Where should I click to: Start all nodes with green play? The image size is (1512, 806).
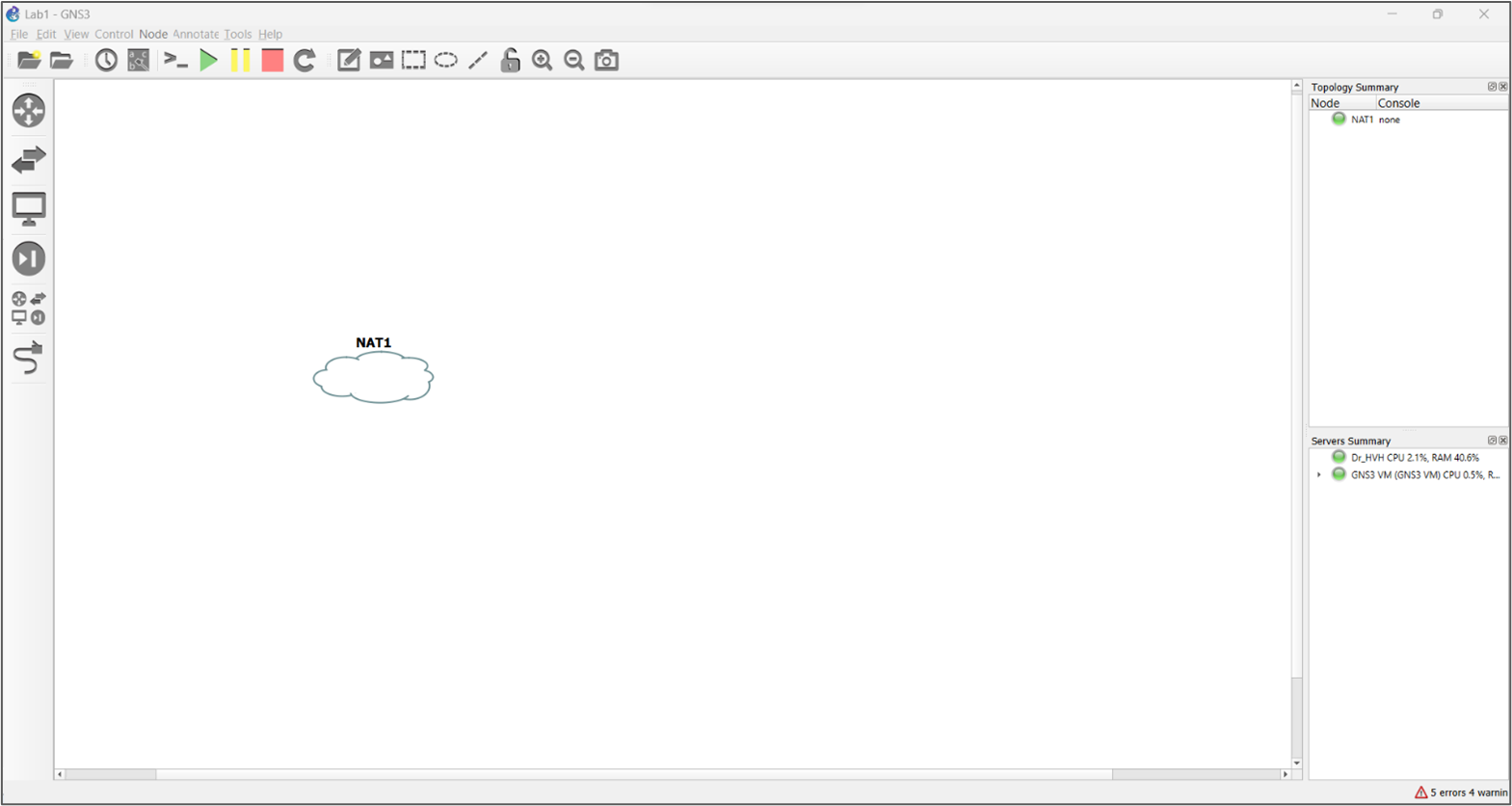click(x=208, y=60)
